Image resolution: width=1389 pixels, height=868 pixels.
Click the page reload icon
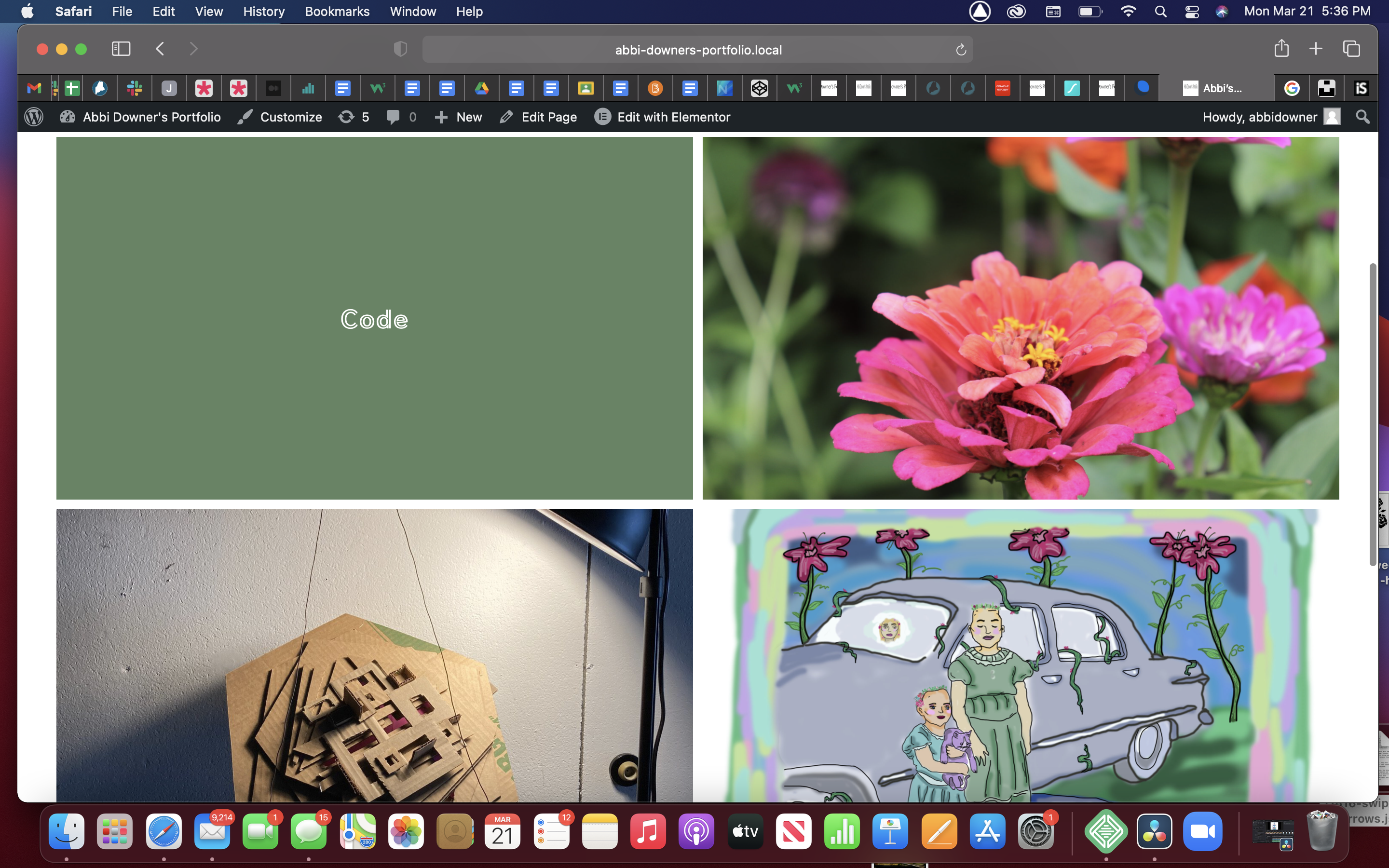point(961,50)
